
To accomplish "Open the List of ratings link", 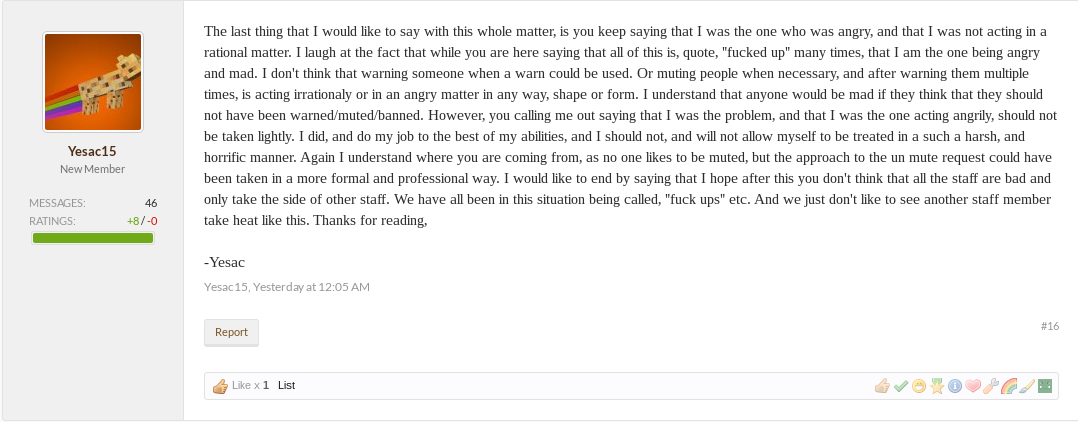I will pyautogui.click(x=286, y=386).
